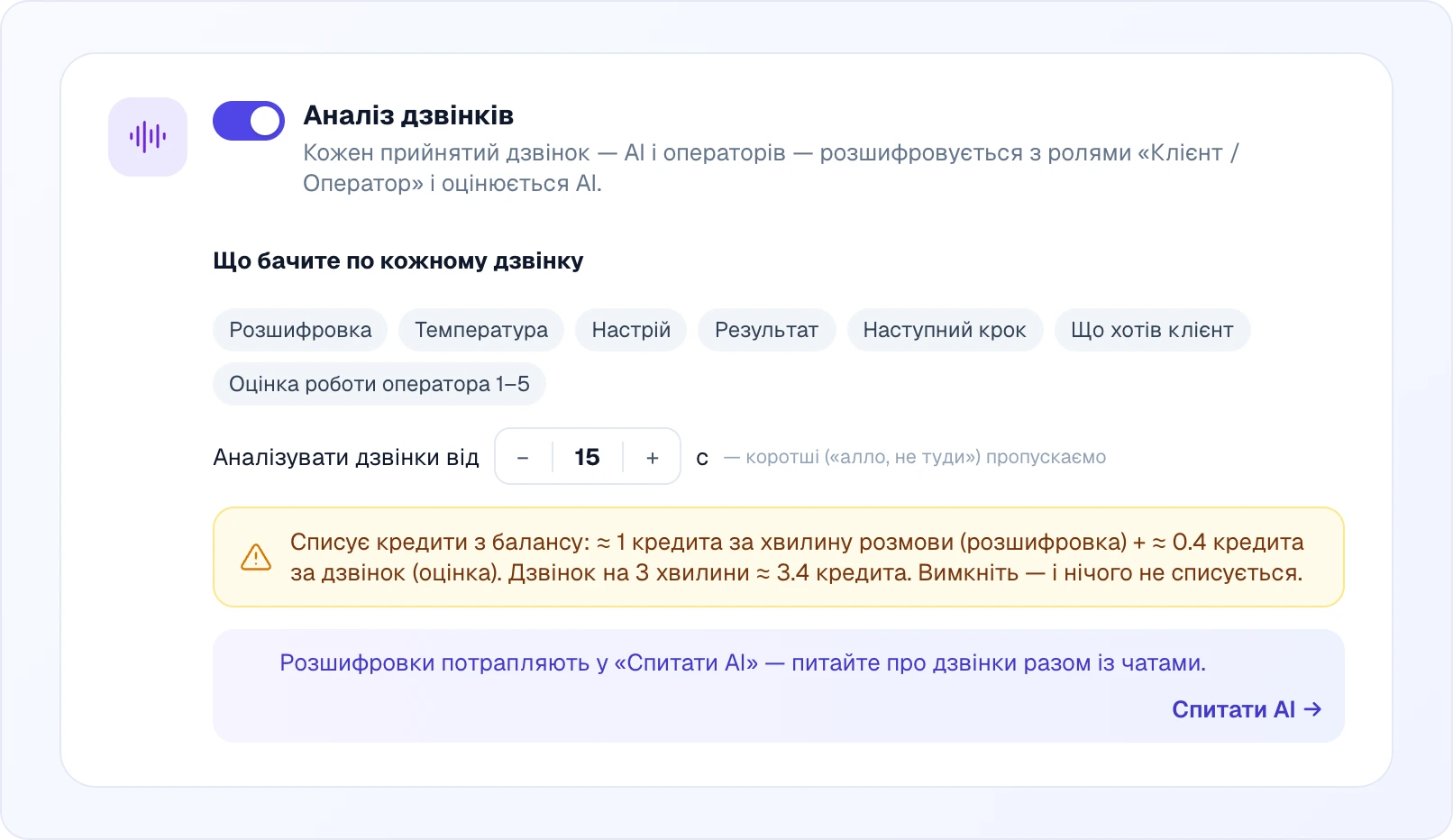The height and width of the screenshot is (840, 1453).
Task: Select the Температура chip
Action: click(481, 330)
